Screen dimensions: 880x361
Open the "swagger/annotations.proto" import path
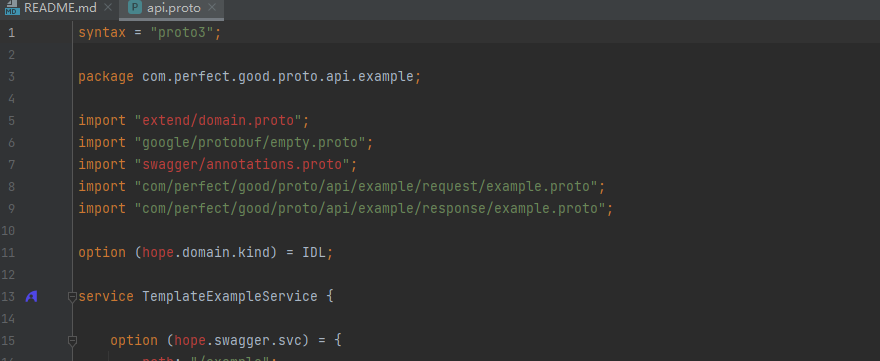point(242,164)
